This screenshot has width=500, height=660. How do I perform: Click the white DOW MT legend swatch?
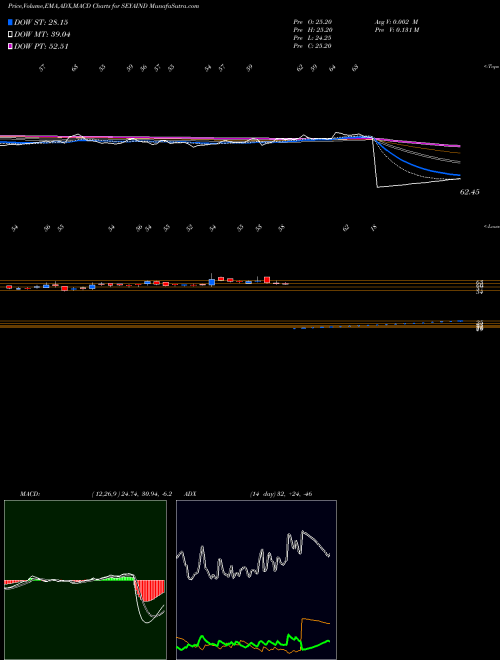point(10,35)
